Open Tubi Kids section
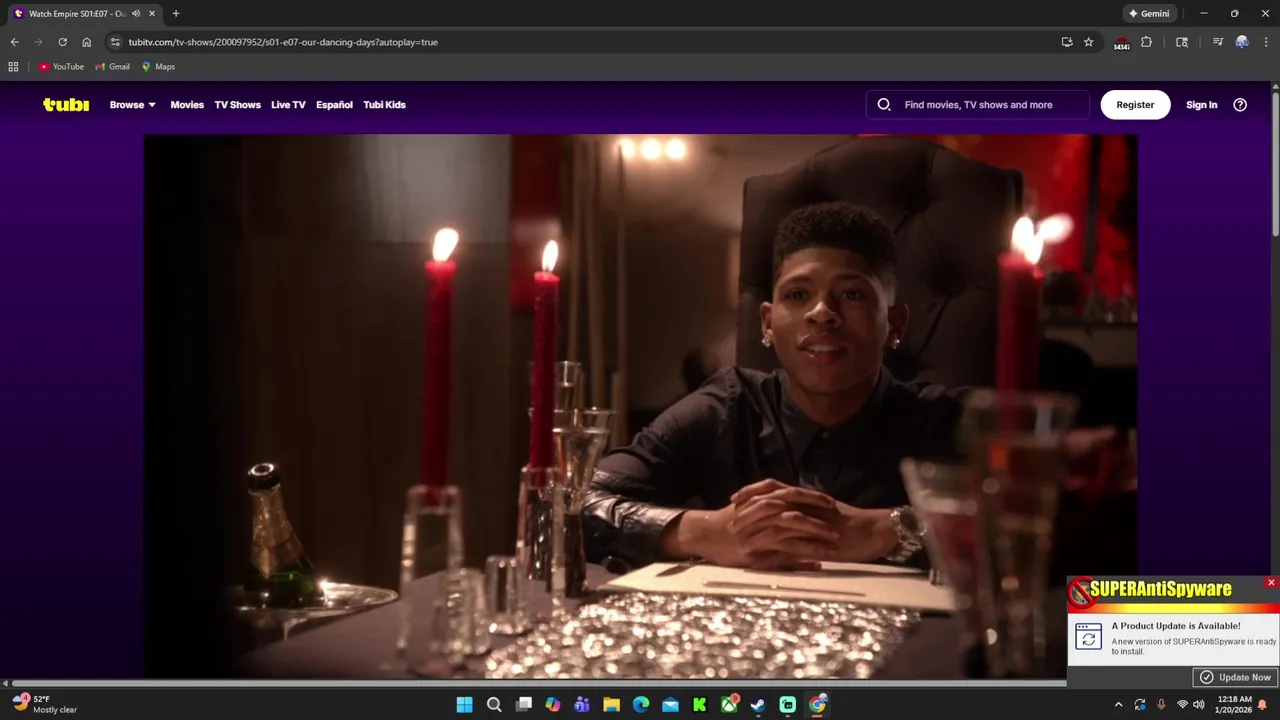Viewport: 1280px width, 720px height. pyautogui.click(x=384, y=105)
